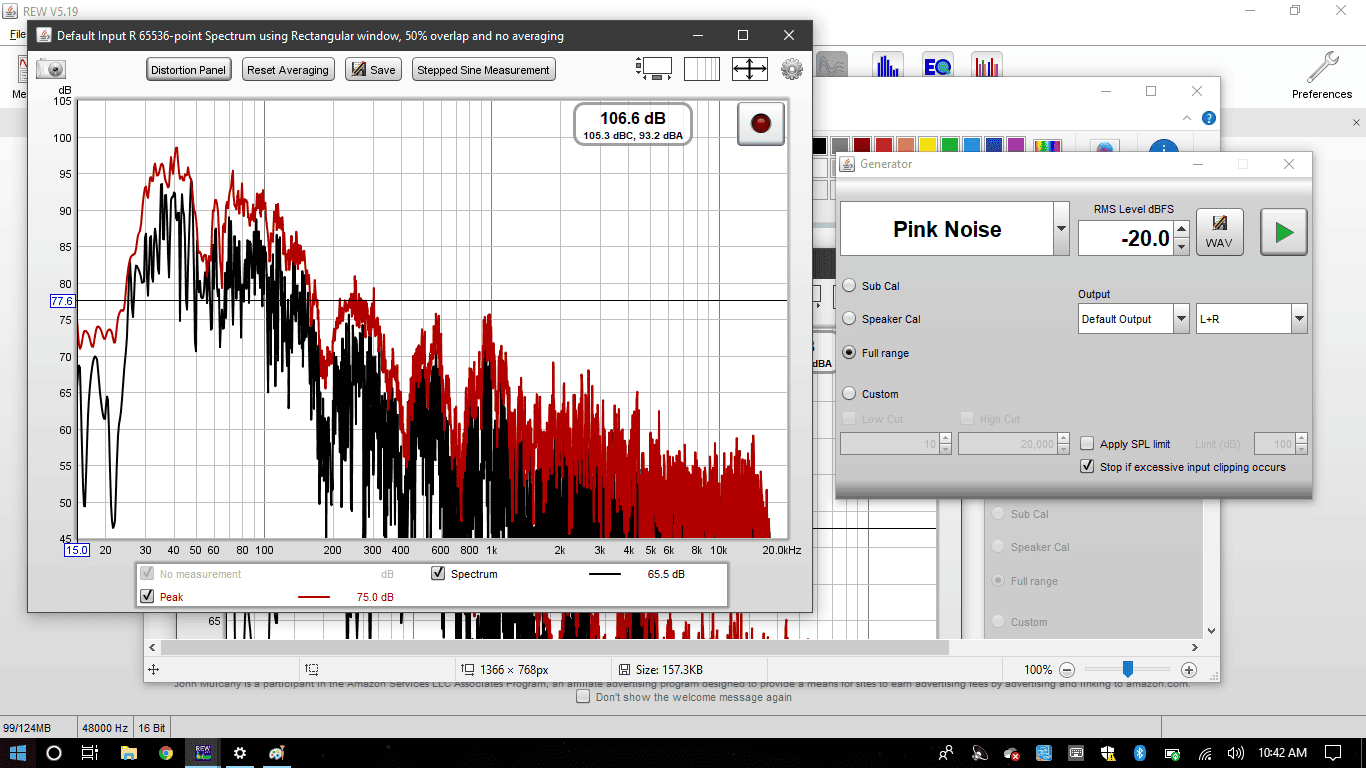Select Custom radio in Generator window

tap(850, 394)
